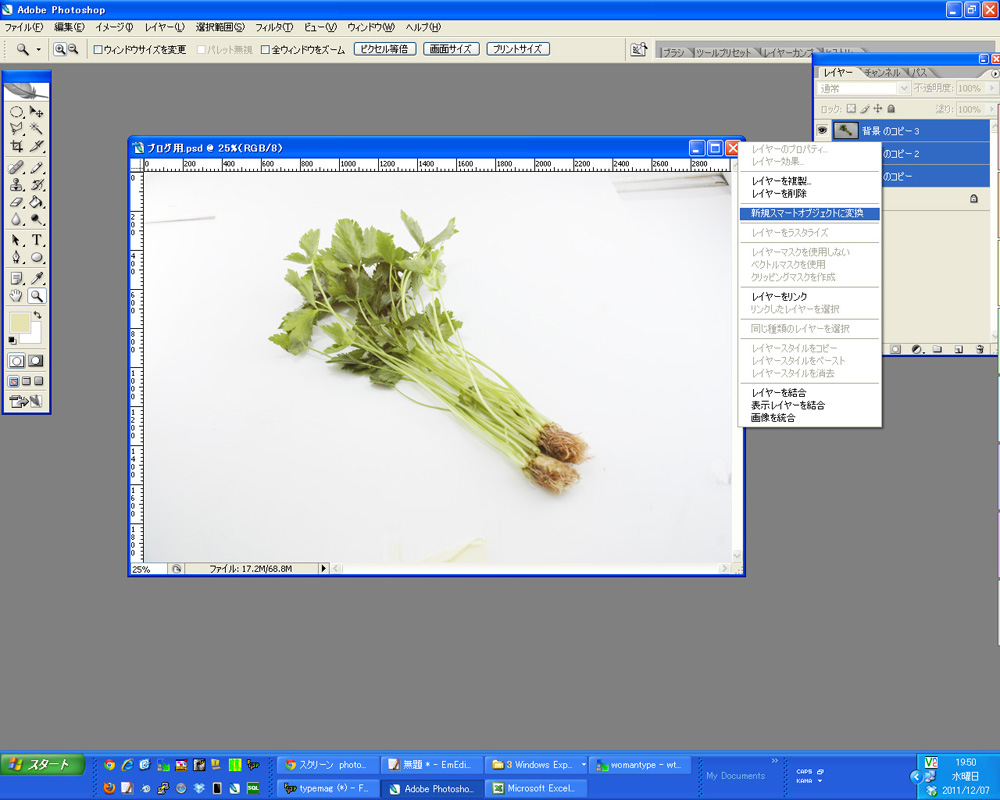The image size is (1000, 800).
Task: Select the Clone Stamp tool
Action: [x=17, y=185]
